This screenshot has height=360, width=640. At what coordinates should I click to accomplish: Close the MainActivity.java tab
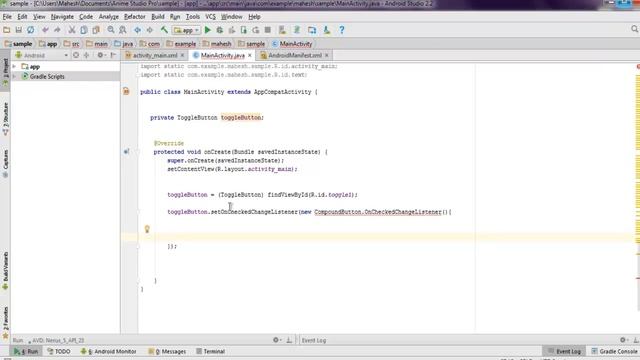pos(250,55)
